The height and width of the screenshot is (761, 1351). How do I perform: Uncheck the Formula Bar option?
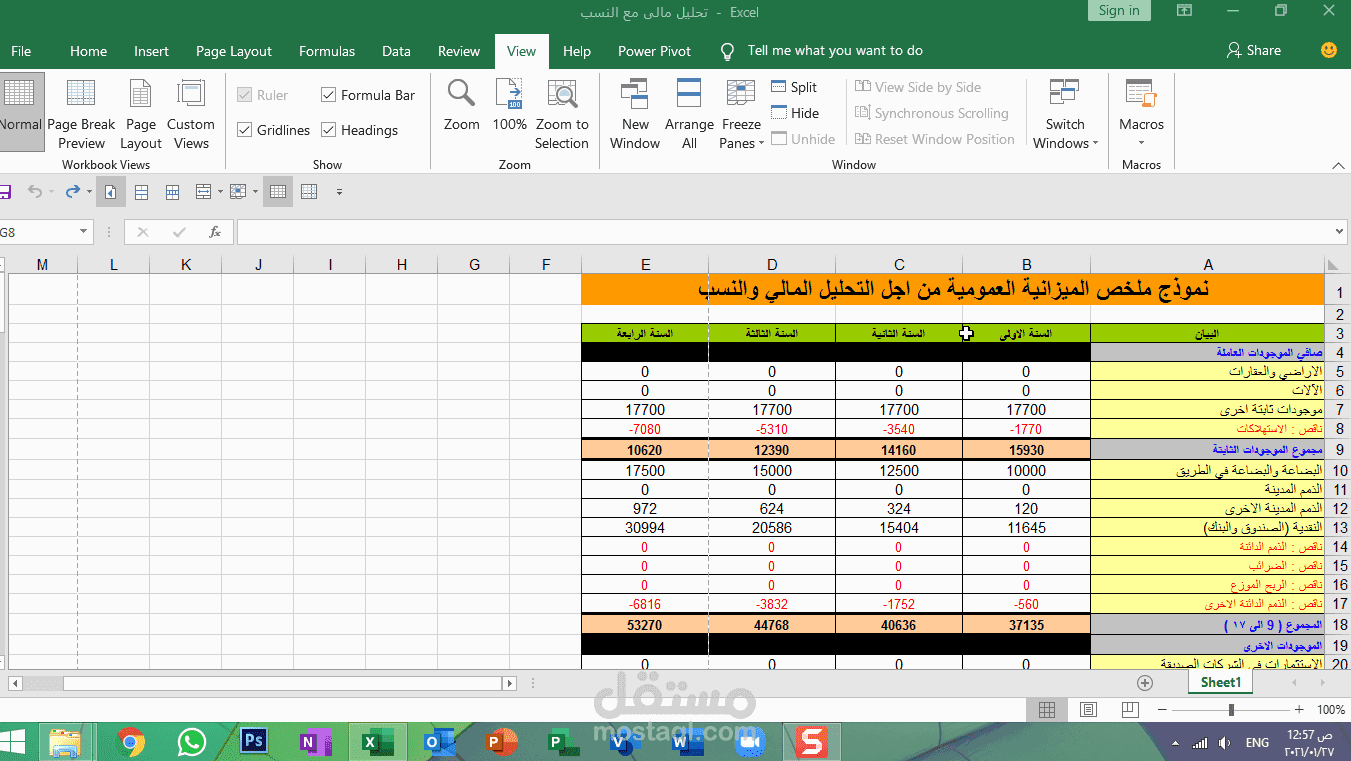point(328,94)
